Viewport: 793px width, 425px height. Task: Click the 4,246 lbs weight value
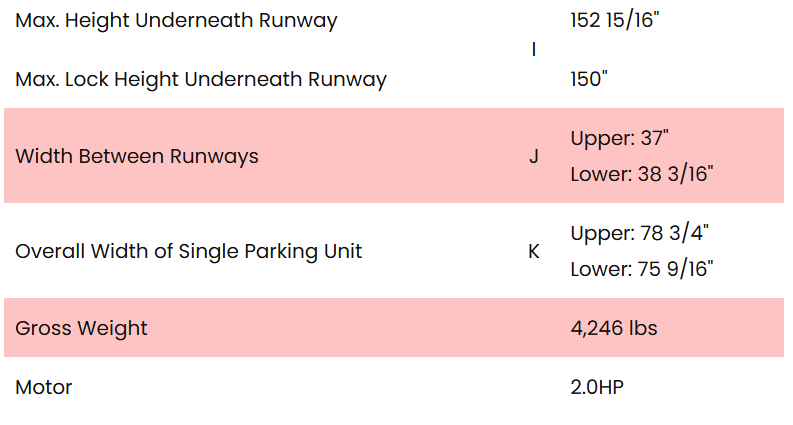click(x=614, y=328)
